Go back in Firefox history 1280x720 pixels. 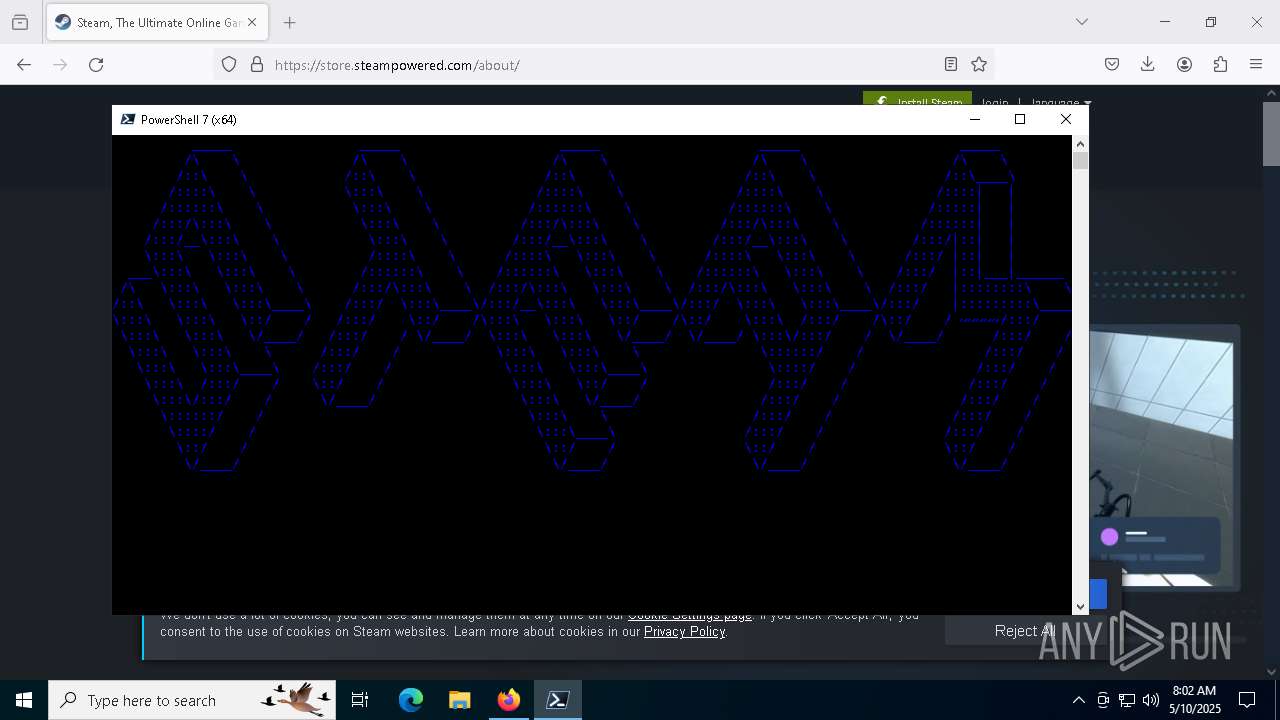tap(24, 64)
